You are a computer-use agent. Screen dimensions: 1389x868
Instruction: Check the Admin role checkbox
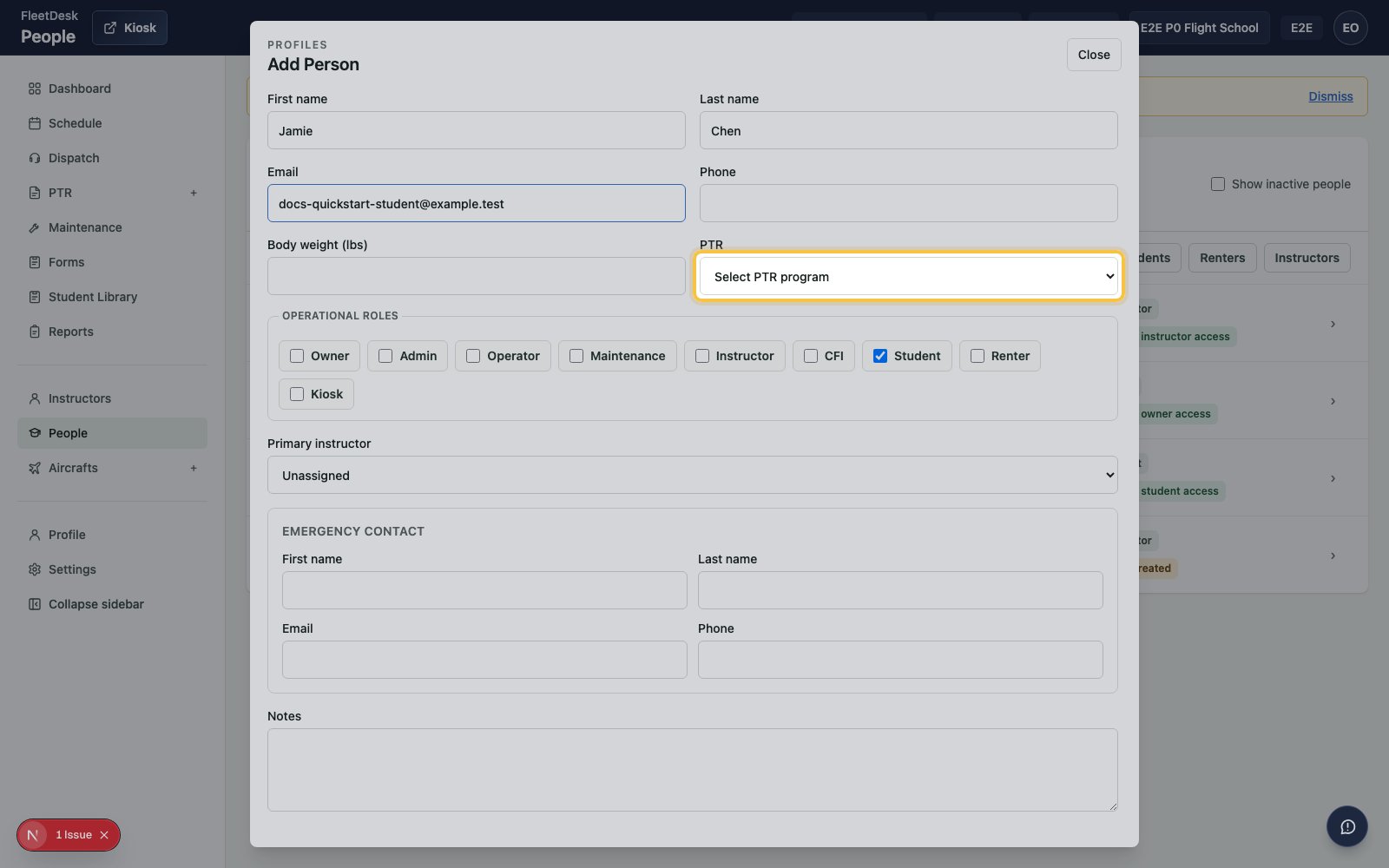(x=385, y=356)
